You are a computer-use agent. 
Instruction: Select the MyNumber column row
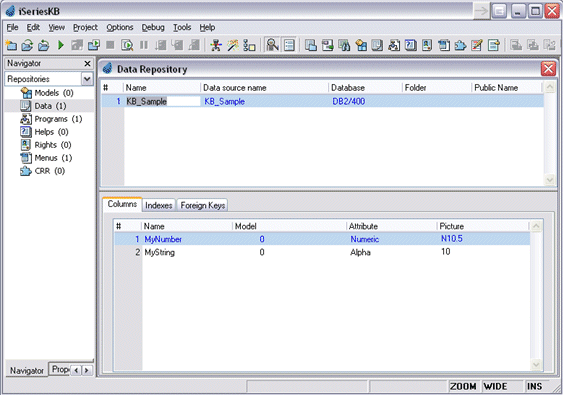click(x=322, y=239)
